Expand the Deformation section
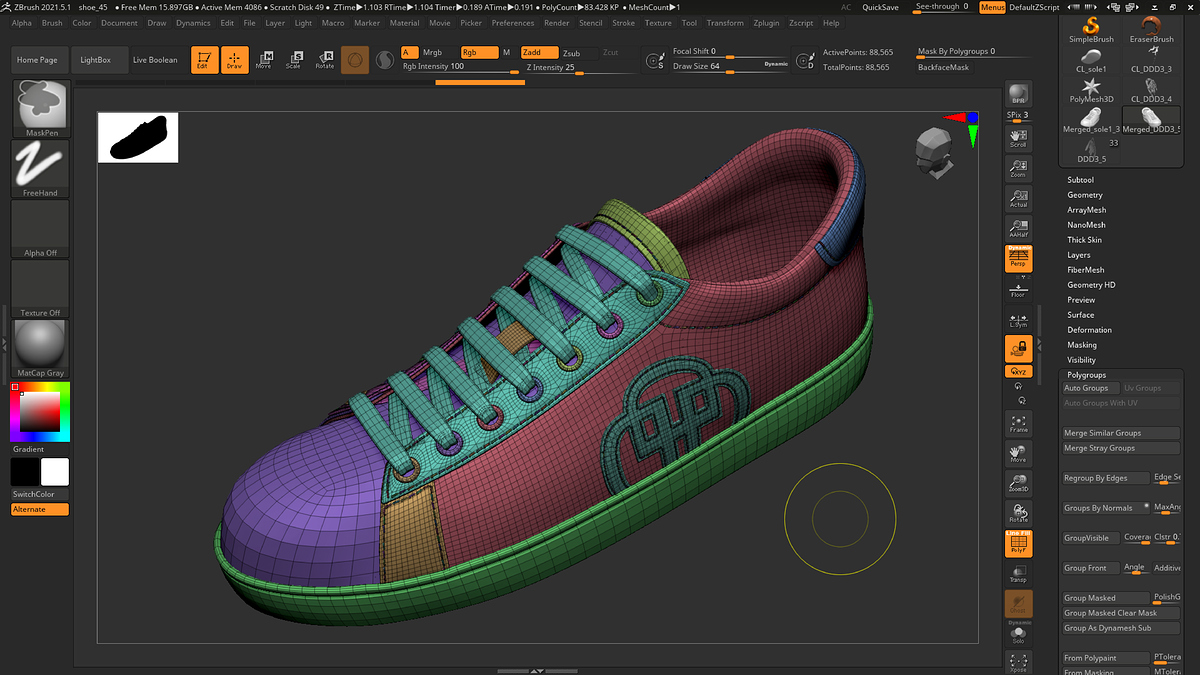 [x=1089, y=330]
